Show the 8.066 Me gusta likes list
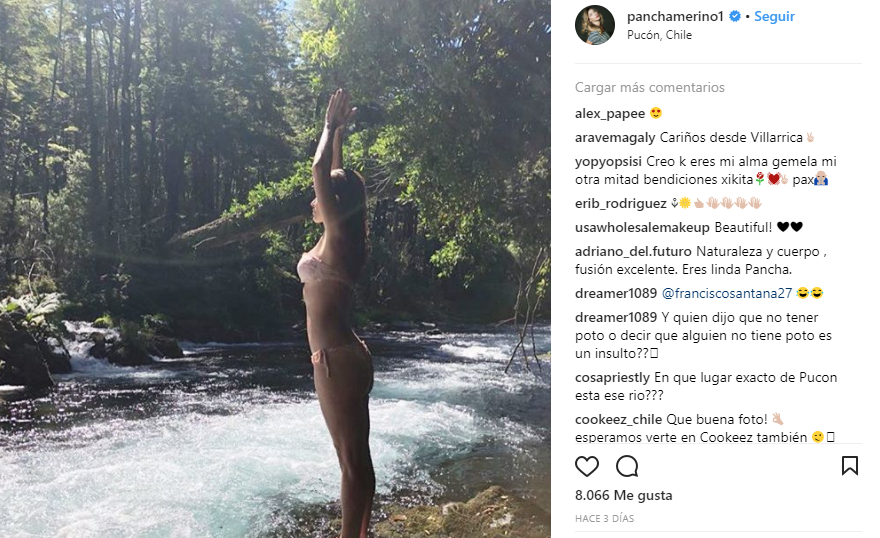The width and height of the screenshot is (880, 538). (x=624, y=496)
